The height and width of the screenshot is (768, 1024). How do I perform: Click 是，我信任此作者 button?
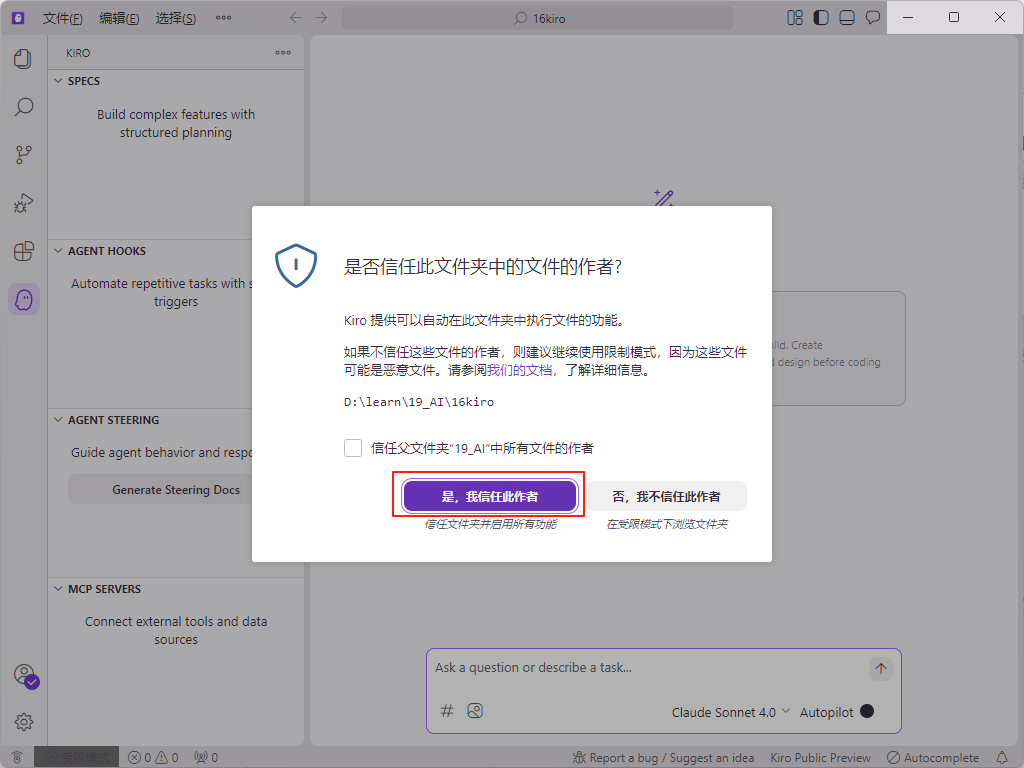(x=489, y=495)
